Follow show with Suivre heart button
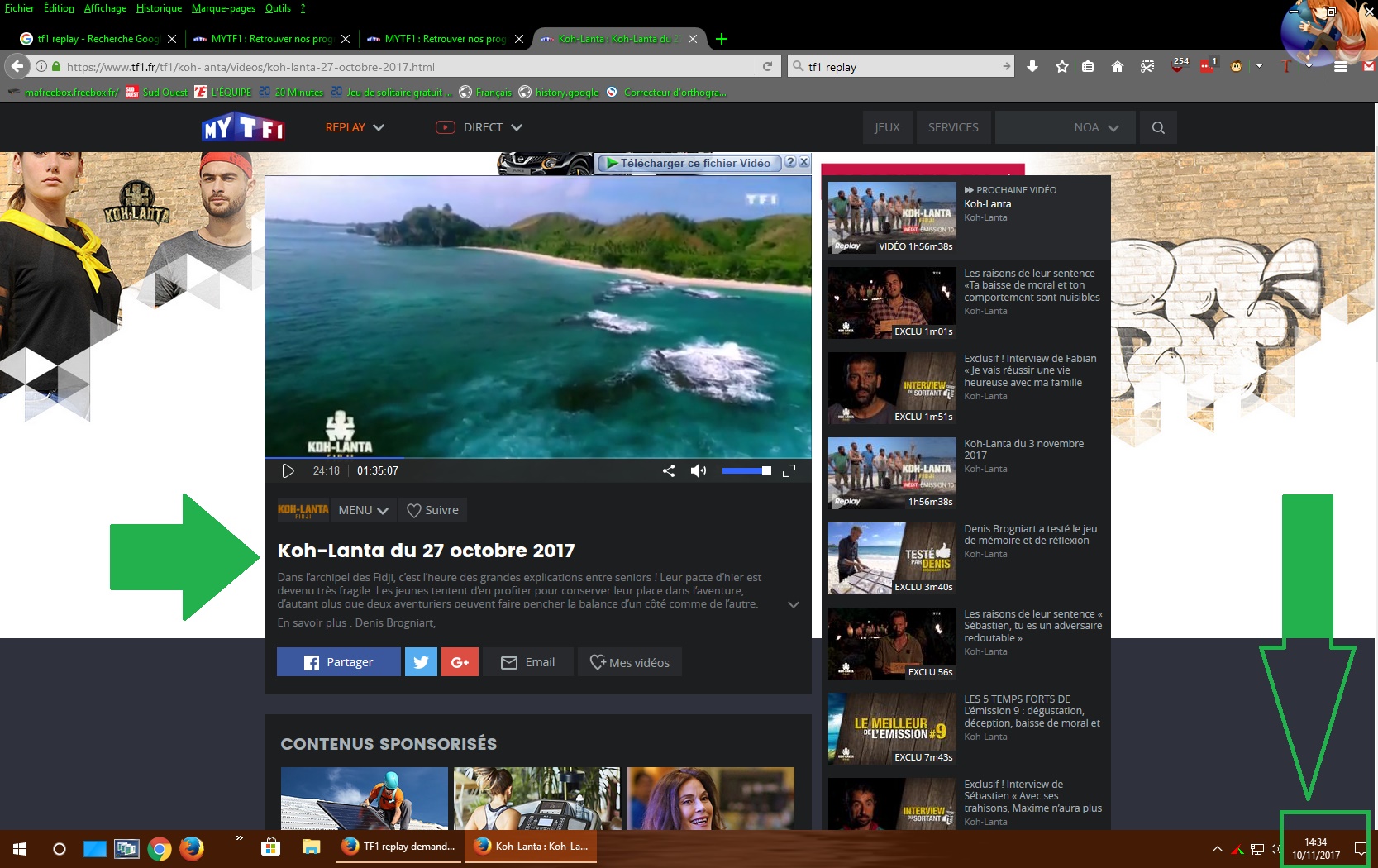1378x868 pixels. [x=432, y=510]
